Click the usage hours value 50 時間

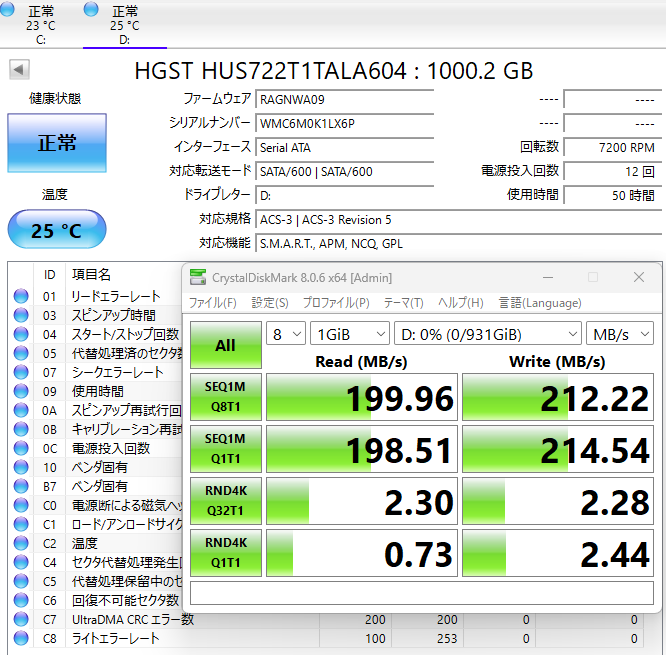[612, 195]
